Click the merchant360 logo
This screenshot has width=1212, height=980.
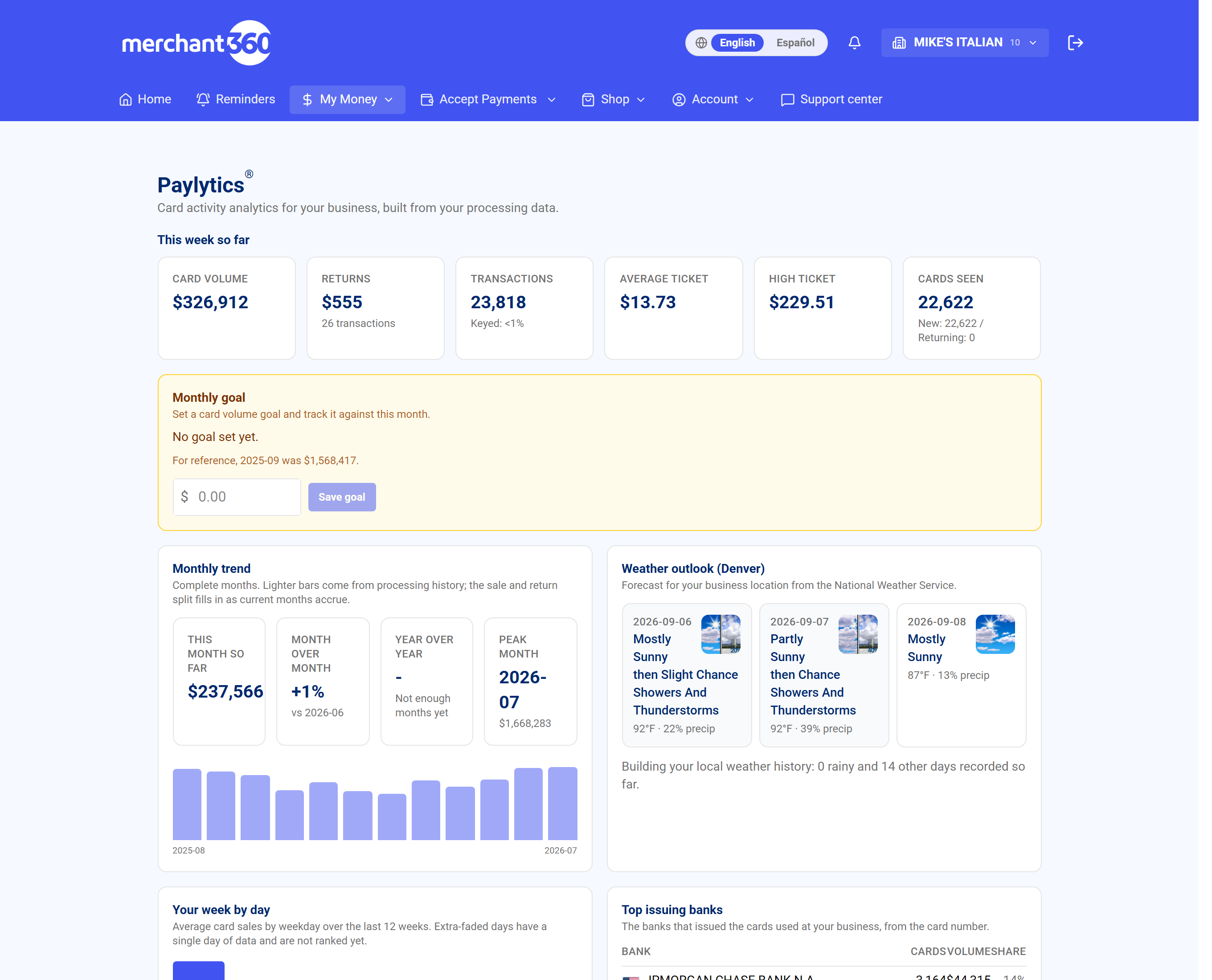point(196,43)
